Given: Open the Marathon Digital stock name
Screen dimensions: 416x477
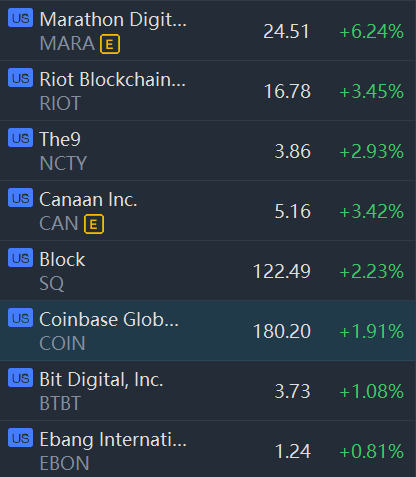Looking at the screenshot, I should 113,20.
